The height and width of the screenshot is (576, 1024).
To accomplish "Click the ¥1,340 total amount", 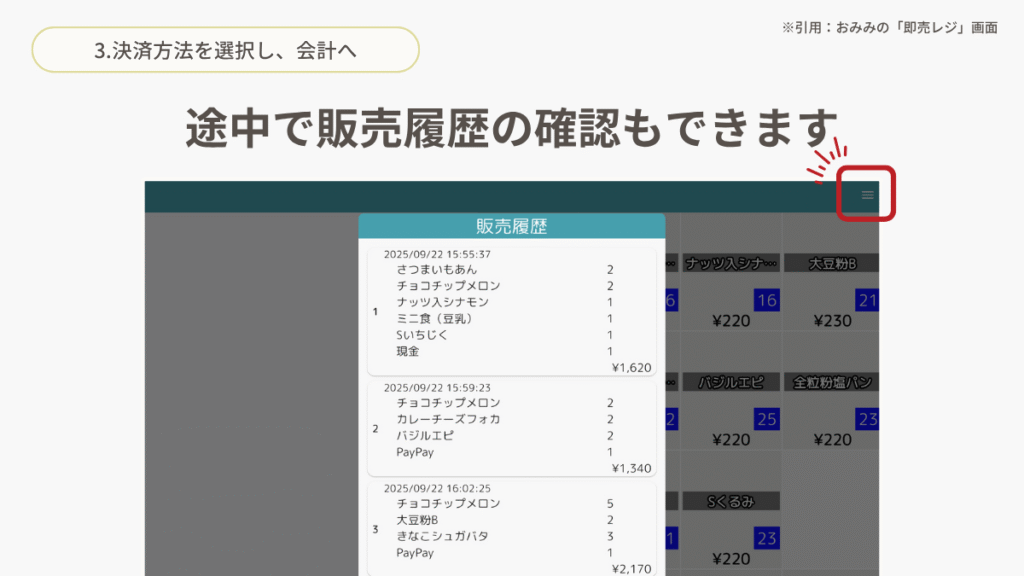I will pyautogui.click(x=631, y=468).
